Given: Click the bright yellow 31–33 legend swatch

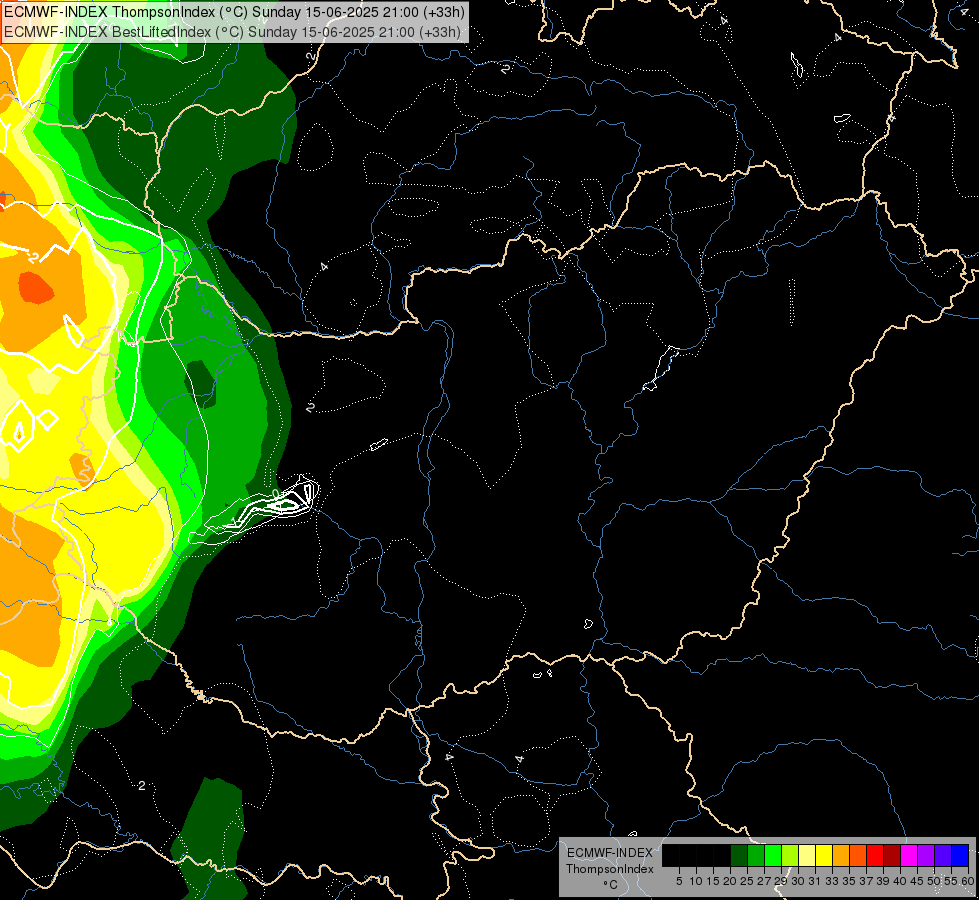Looking at the screenshot, I should (x=824, y=855).
